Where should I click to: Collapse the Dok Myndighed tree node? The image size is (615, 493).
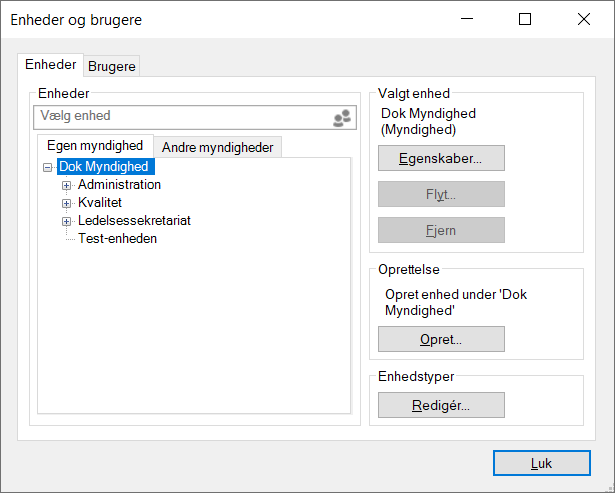(x=48, y=167)
